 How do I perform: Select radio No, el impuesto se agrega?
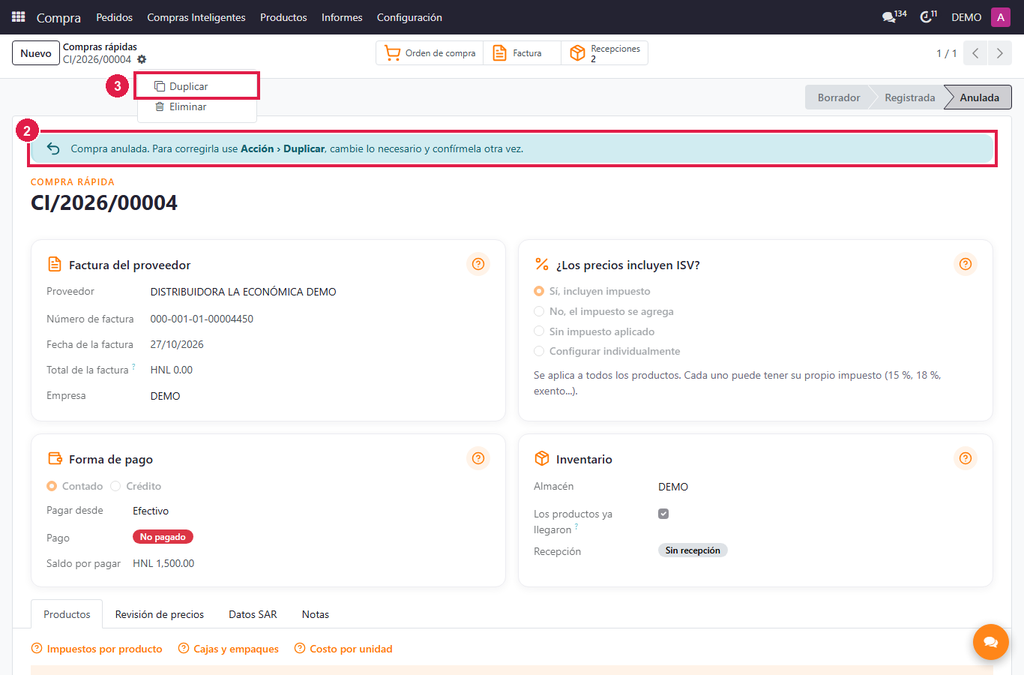click(539, 311)
